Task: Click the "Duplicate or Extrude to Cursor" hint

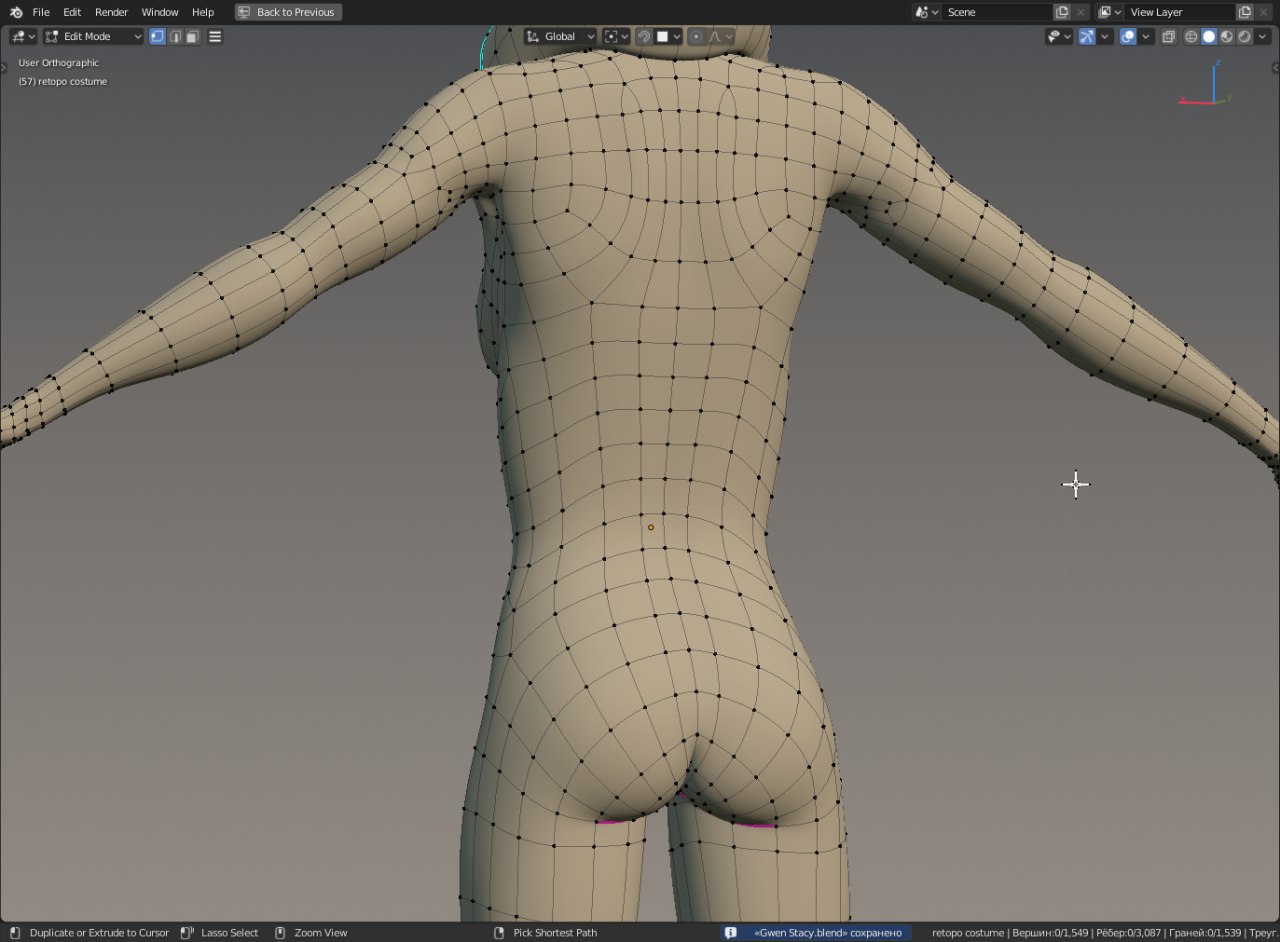Action: (99, 932)
